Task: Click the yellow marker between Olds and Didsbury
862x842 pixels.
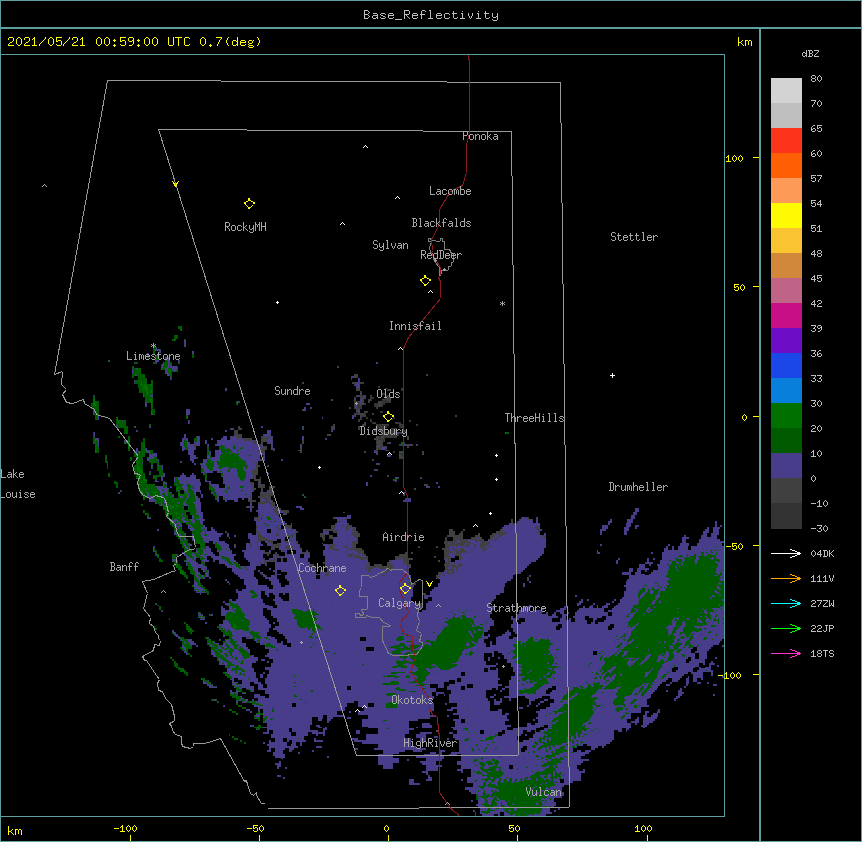Action: [388, 417]
